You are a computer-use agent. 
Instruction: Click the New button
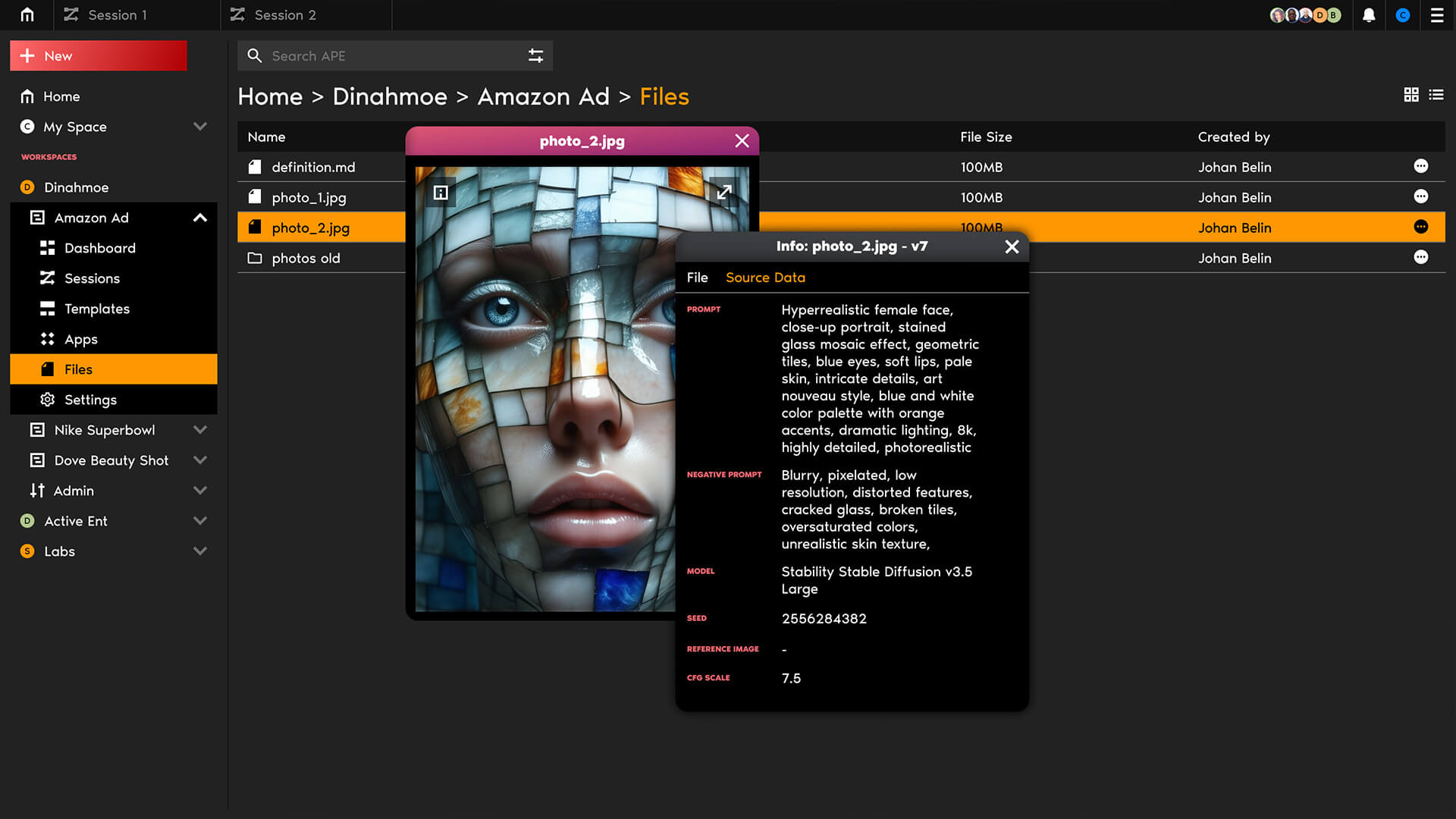99,55
